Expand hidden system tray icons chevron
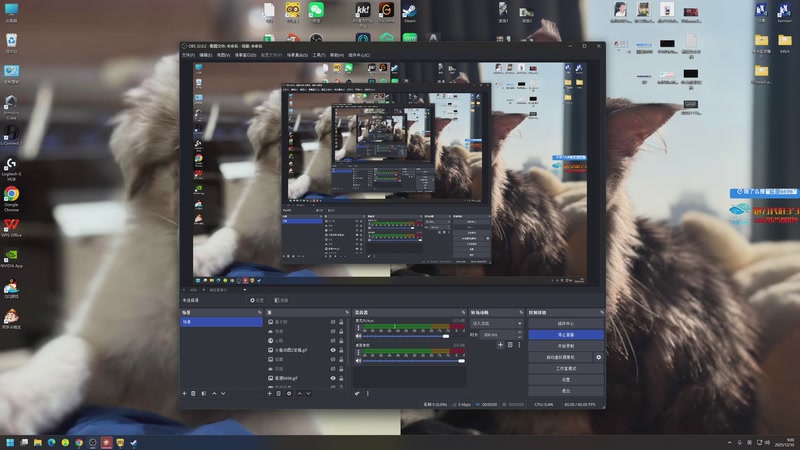Screen dimensions: 800x450 730,442
